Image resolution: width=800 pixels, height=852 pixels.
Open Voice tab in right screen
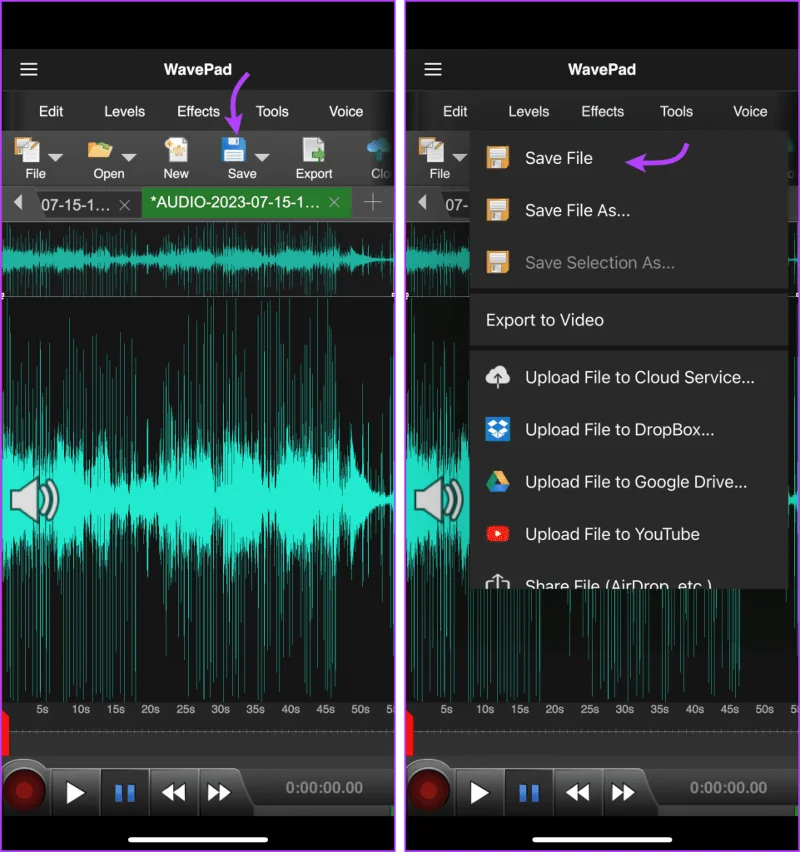pos(750,111)
